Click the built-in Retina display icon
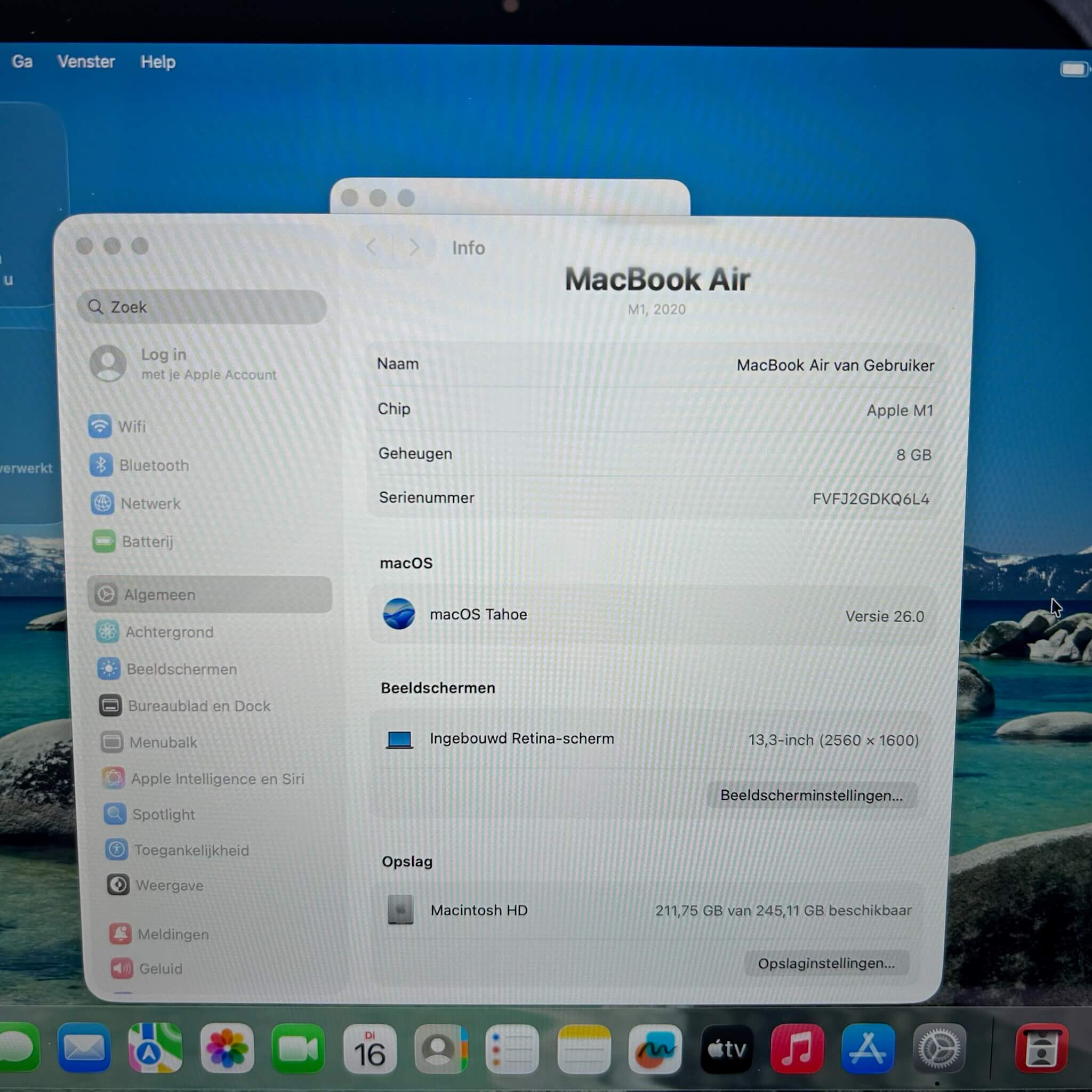 coord(399,740)
